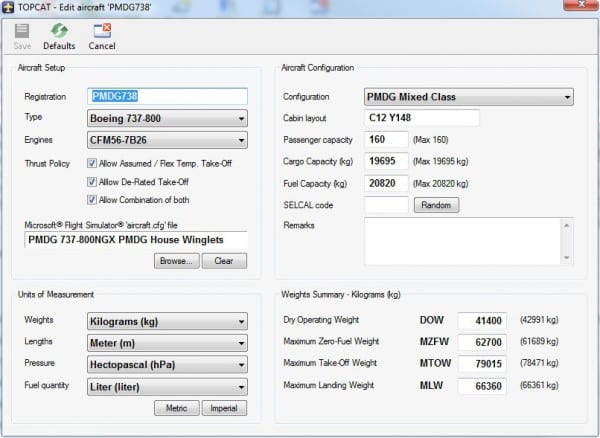Uncheck Allow De-Rated Take-Off checkbox
600x438 pixels.
tap(93, 181)
